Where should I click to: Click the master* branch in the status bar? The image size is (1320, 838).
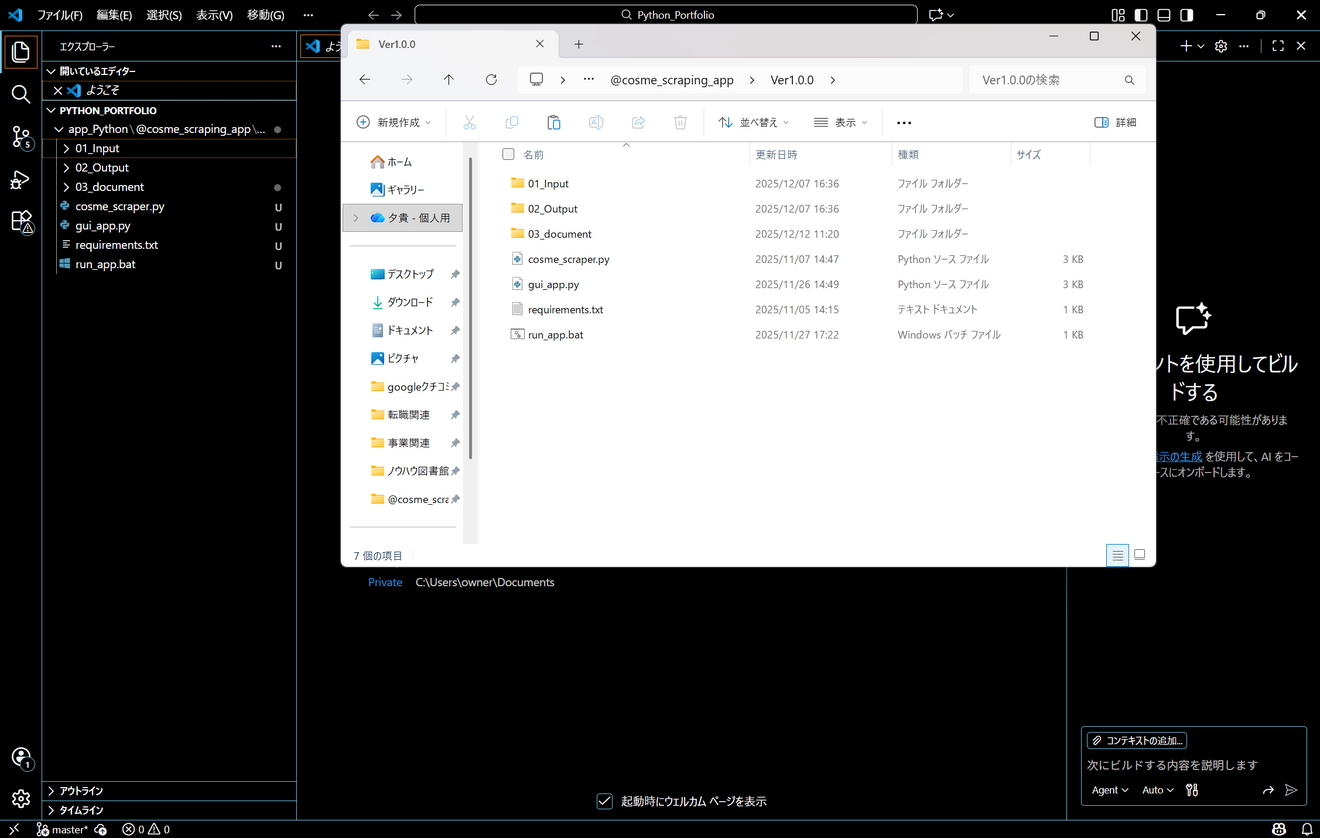pos(62,829)
